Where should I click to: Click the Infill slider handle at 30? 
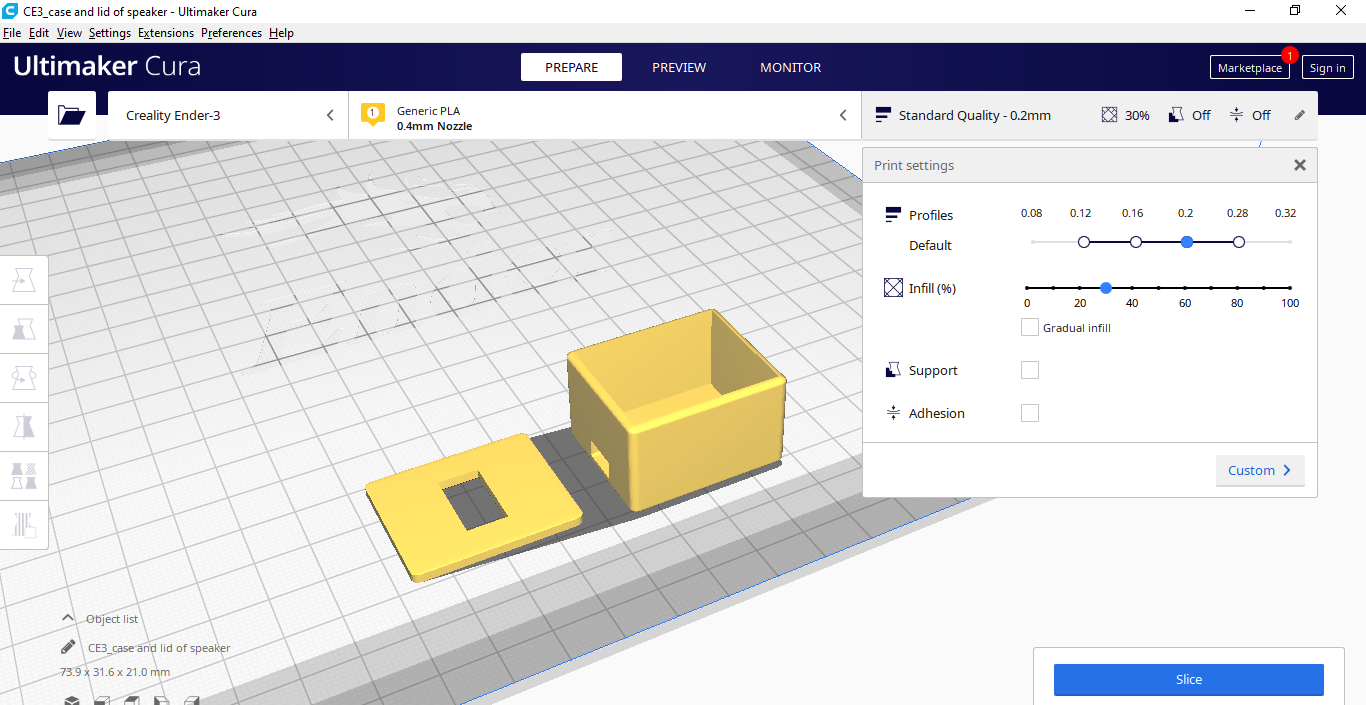[1106, 288]
